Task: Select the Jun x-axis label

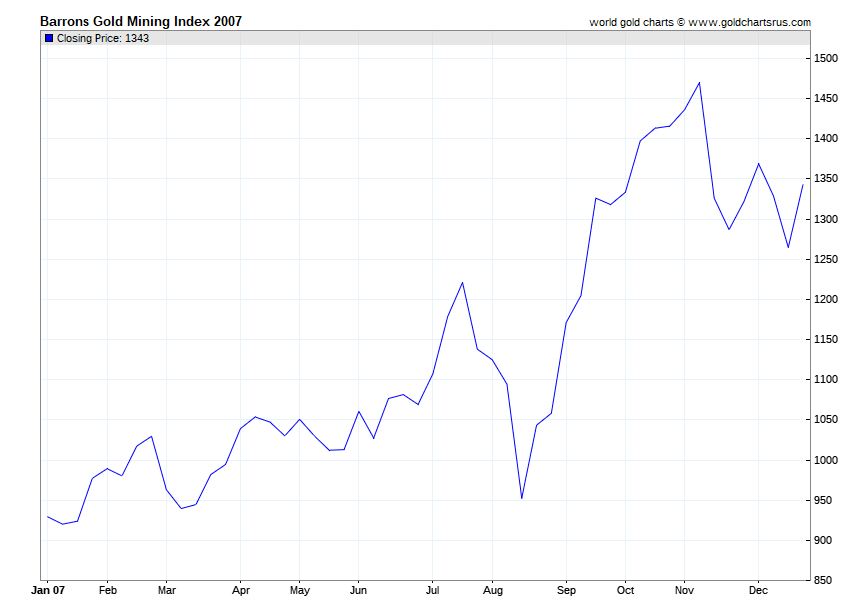Action: coord(358,590)
